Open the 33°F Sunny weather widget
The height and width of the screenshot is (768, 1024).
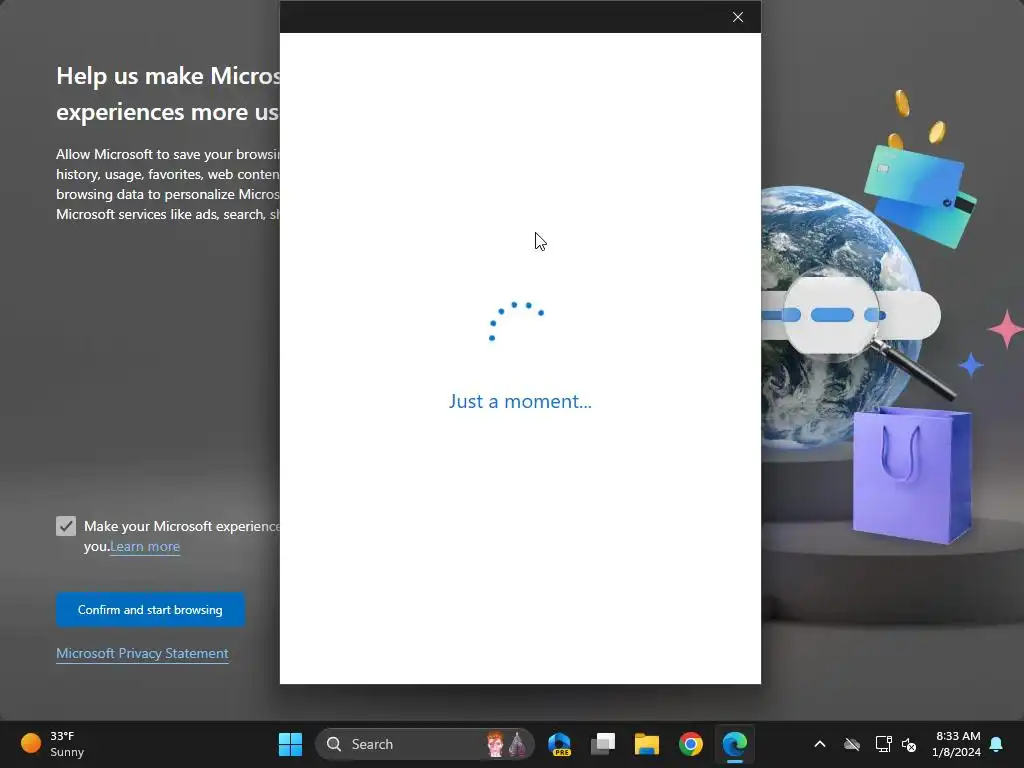point(53,744)
